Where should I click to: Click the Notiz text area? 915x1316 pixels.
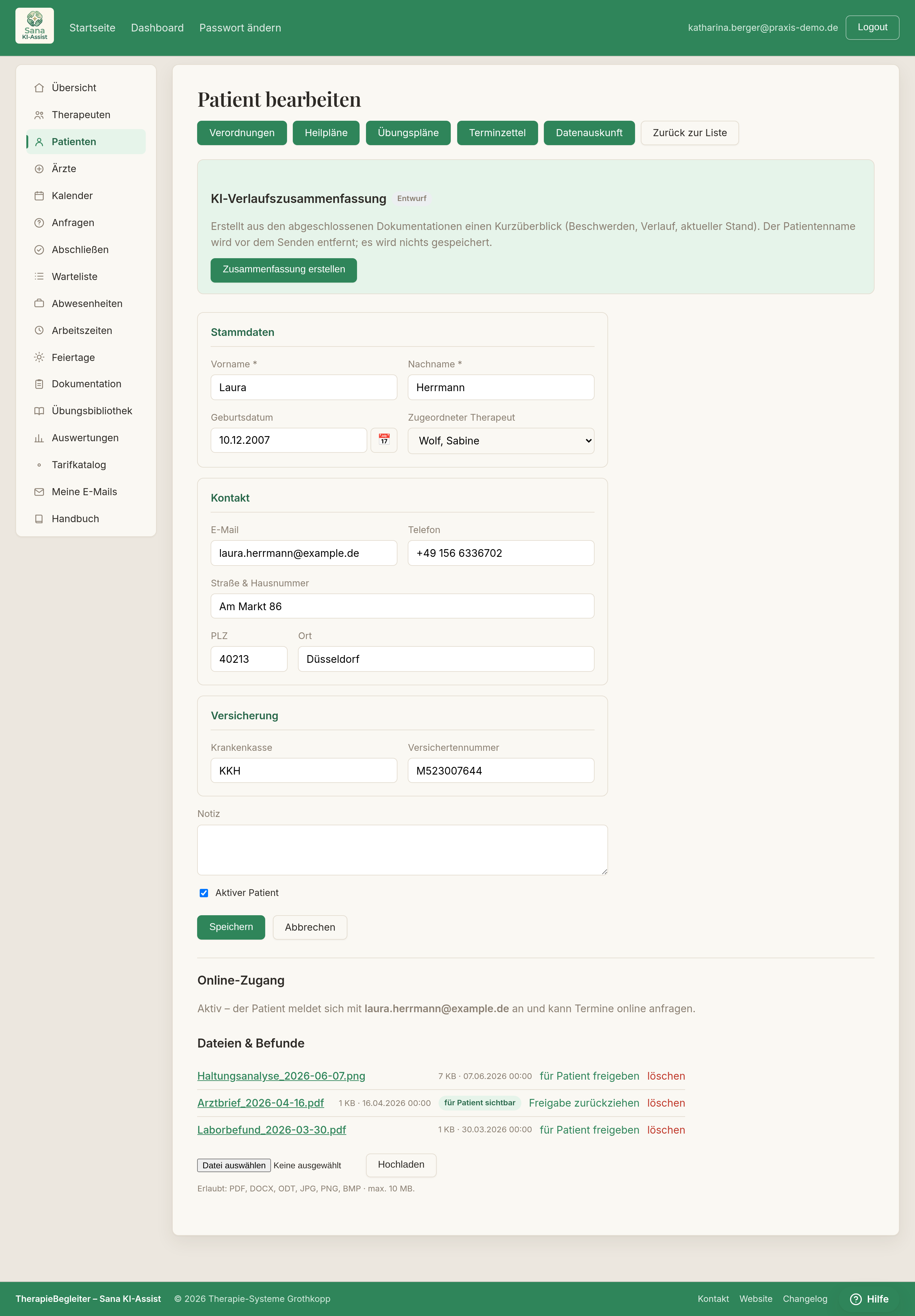pos(402,850)
